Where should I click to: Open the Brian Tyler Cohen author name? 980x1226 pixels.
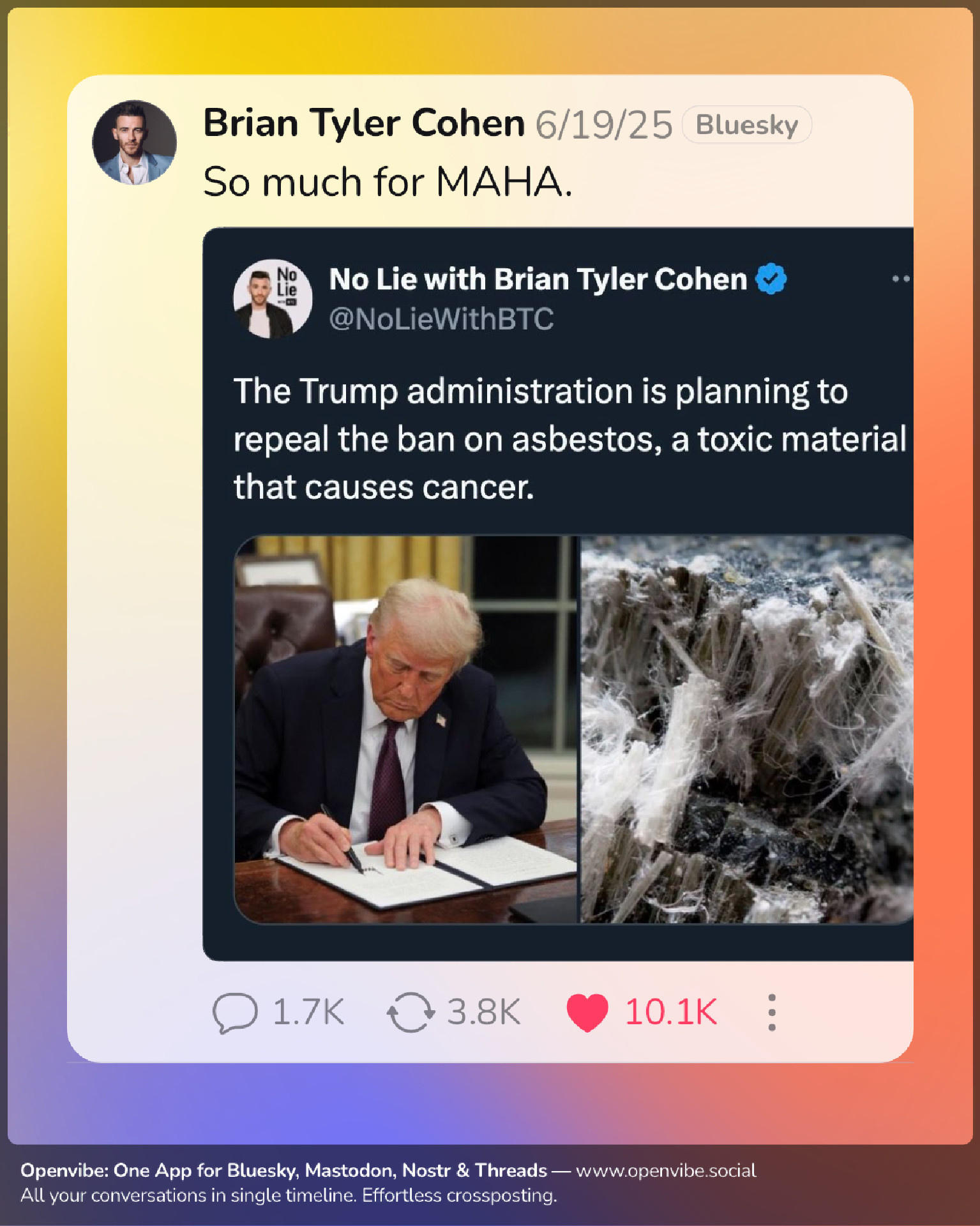coord(364,123)
